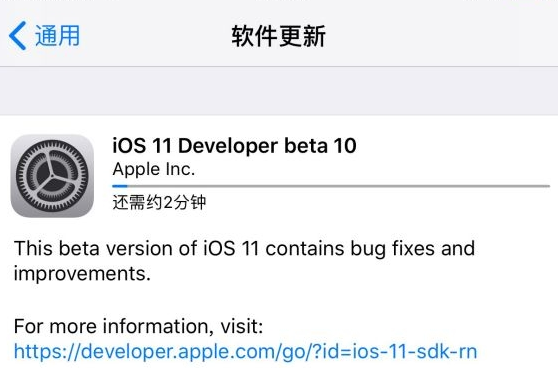Image resolution: width=560 pixels, height=368 pixels.
Task: Tap the word 'improvements.' in the description
Action: tap(82, 274)
